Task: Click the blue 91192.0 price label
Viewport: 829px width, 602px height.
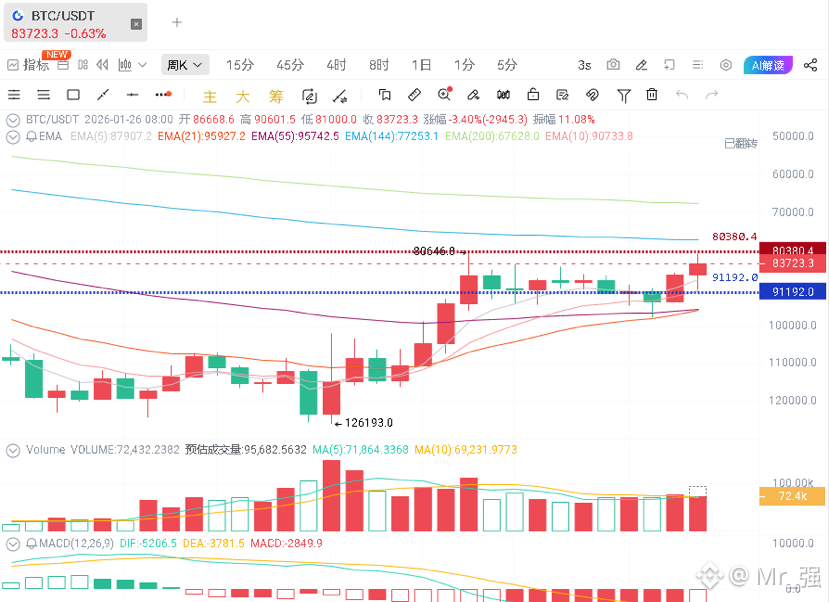Action: 793,292
